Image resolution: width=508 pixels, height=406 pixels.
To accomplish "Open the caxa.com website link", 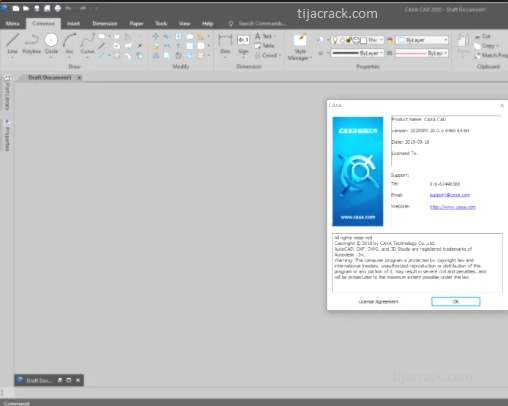I will click(x=453, y=207).
